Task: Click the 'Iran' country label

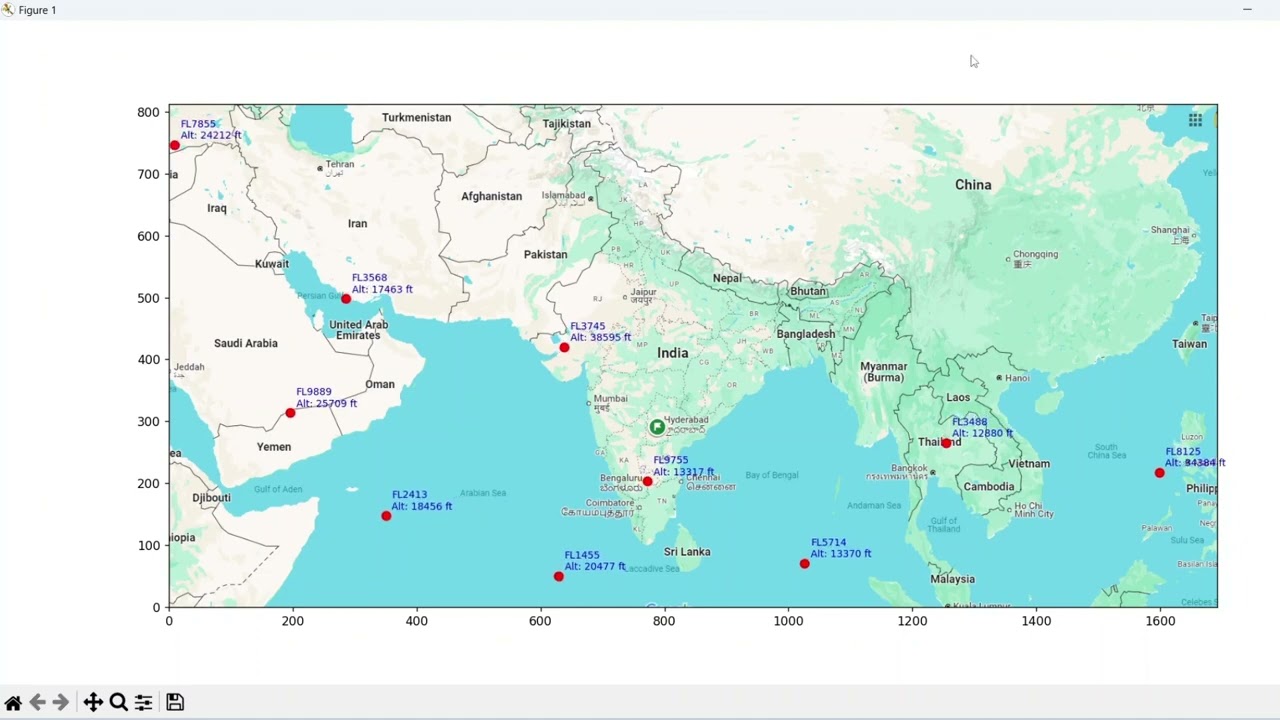Action: point(357,223)
